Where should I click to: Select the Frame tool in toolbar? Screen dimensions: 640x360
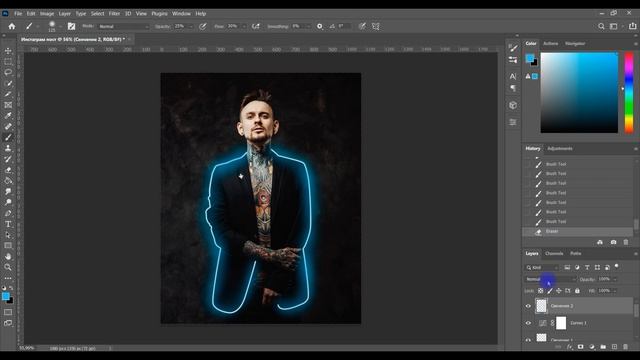[x=8, y=105]
